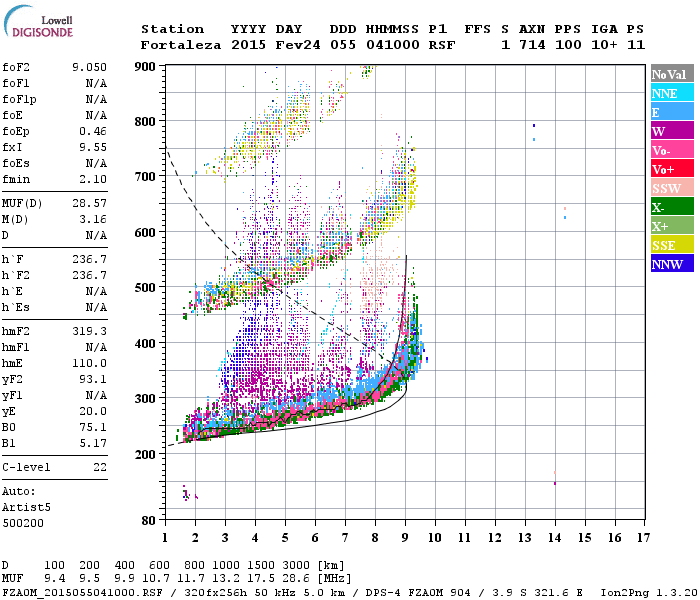Image resolution: width=700 pixels, height=600 pixels.
Task: Click the Artist5 auto-scaling label
Action: click(26, 508)
